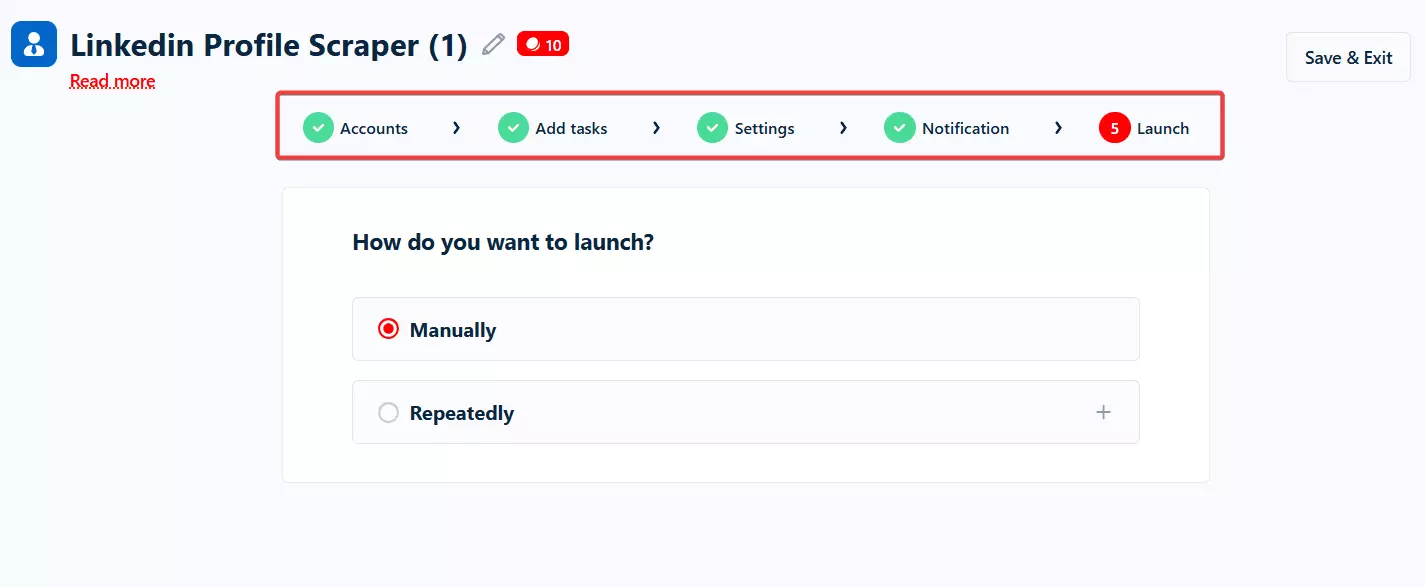
Task: Click the chevron arrow after Notification step
Action: click(1058, 128)
